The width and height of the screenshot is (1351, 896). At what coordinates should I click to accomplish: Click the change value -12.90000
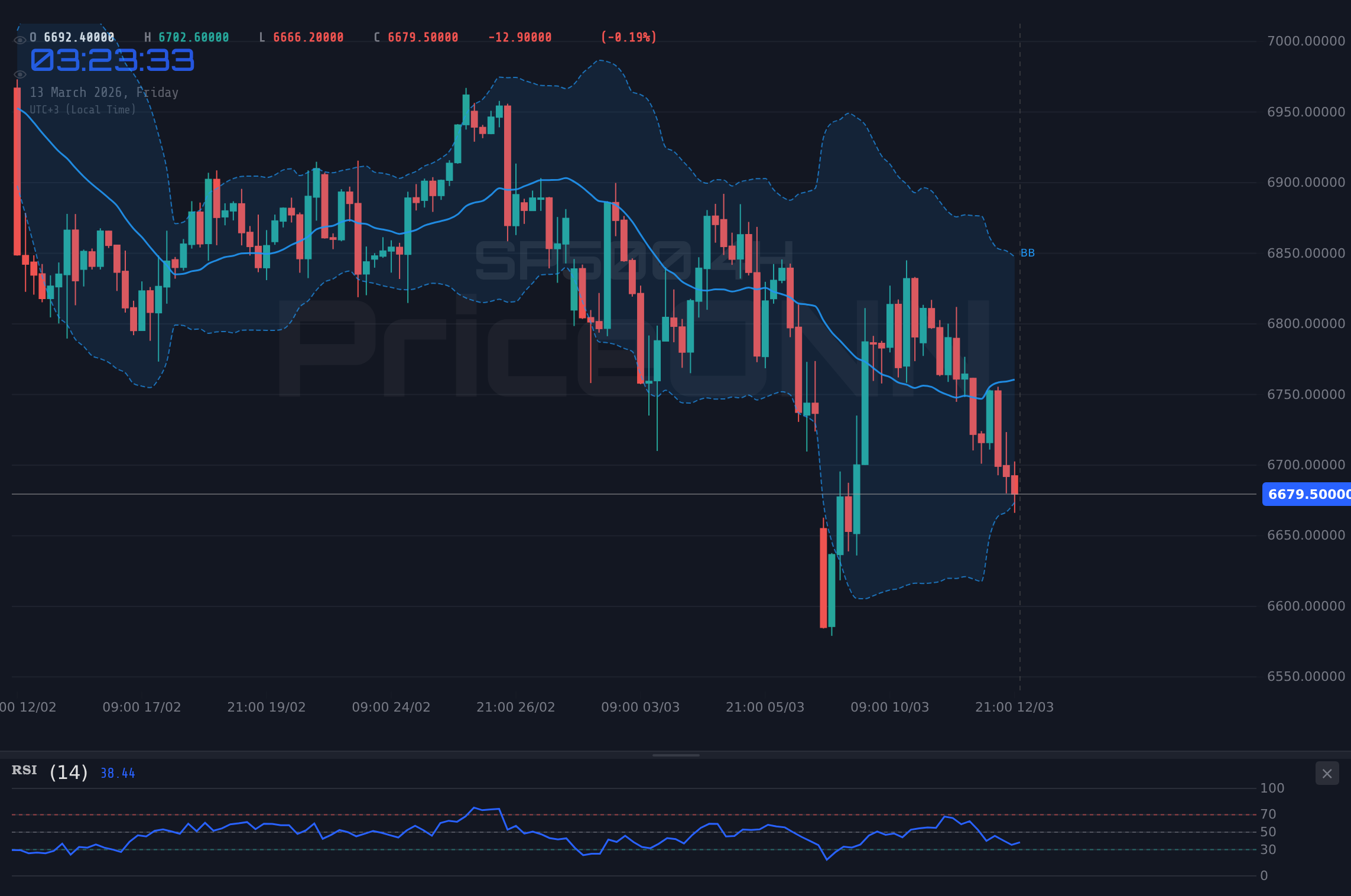click(x=520, y=37)
